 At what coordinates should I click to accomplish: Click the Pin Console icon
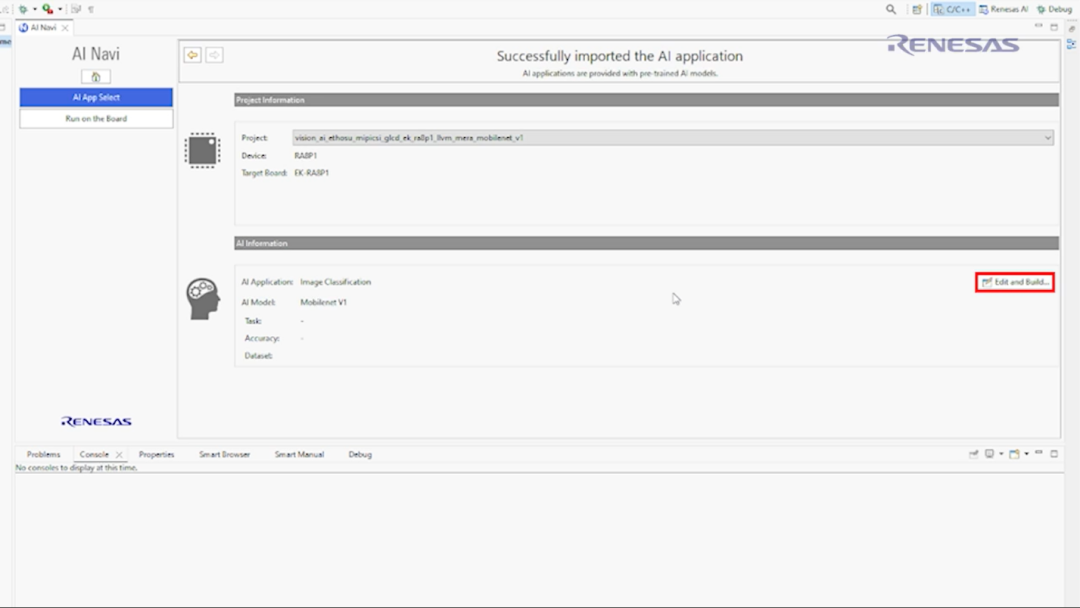tap(973, 454)
